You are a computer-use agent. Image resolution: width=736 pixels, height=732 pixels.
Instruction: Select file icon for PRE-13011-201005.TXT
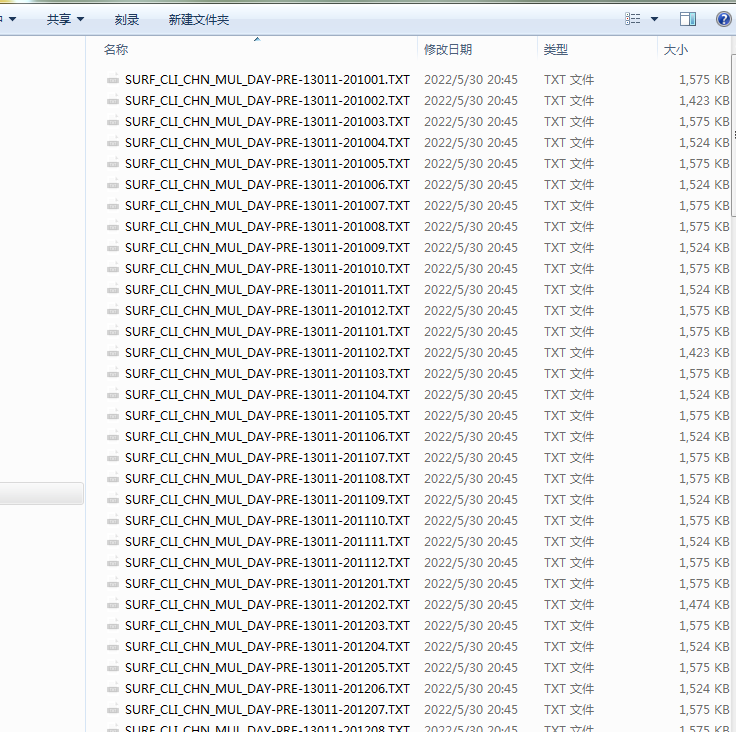pos(113,163)
